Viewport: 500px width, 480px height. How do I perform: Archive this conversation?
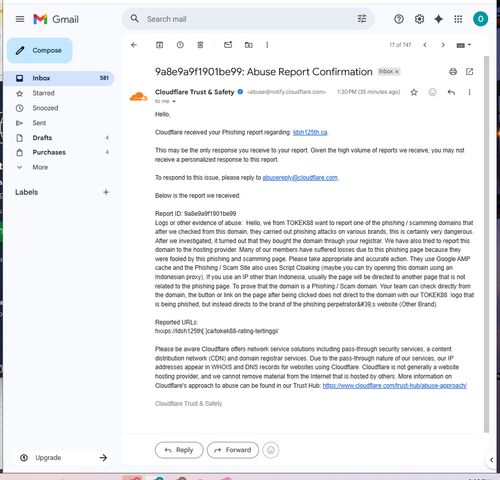pyautogui.click(x=160, y=45)
